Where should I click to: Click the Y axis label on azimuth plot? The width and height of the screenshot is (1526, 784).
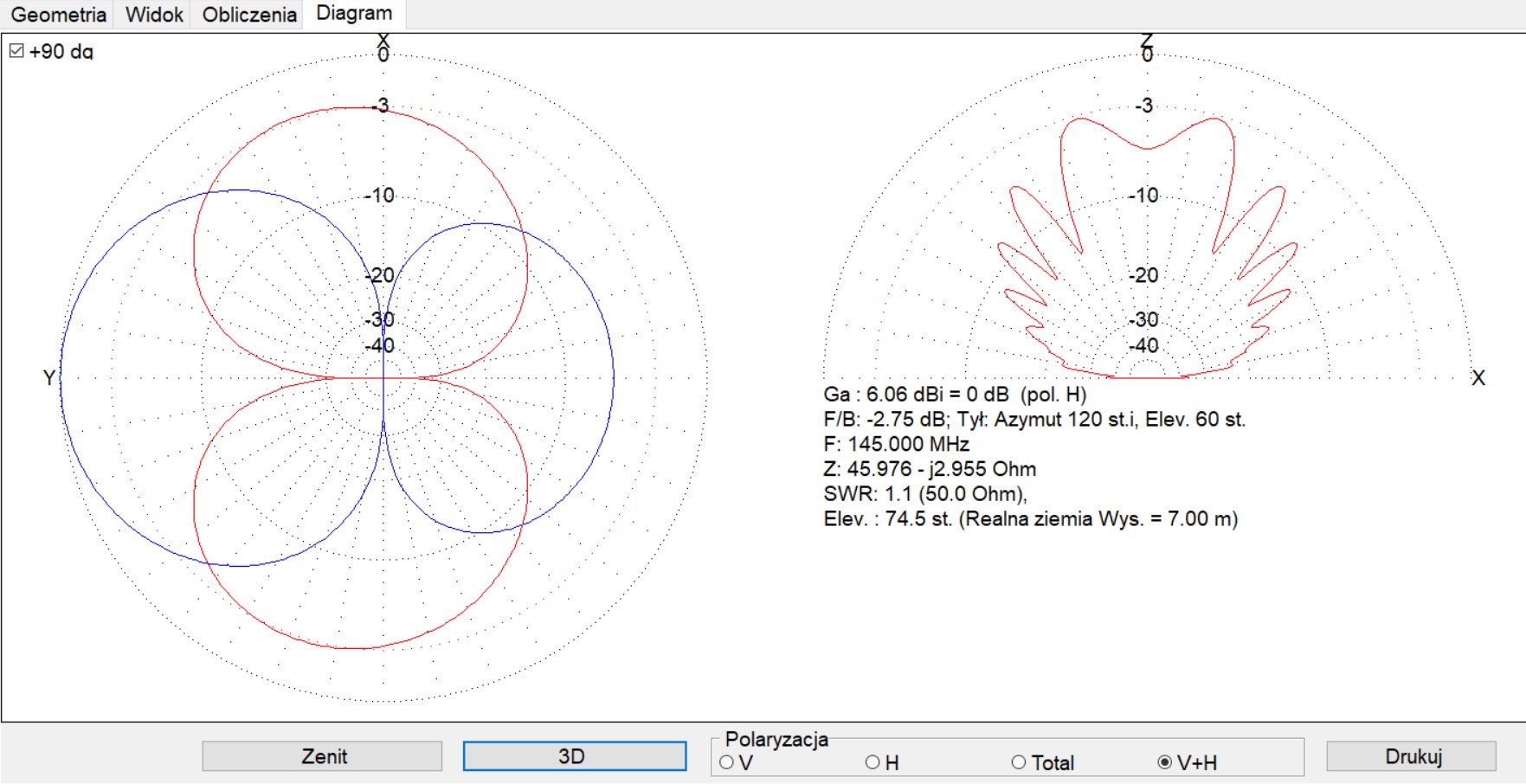[x=49, y=378]
